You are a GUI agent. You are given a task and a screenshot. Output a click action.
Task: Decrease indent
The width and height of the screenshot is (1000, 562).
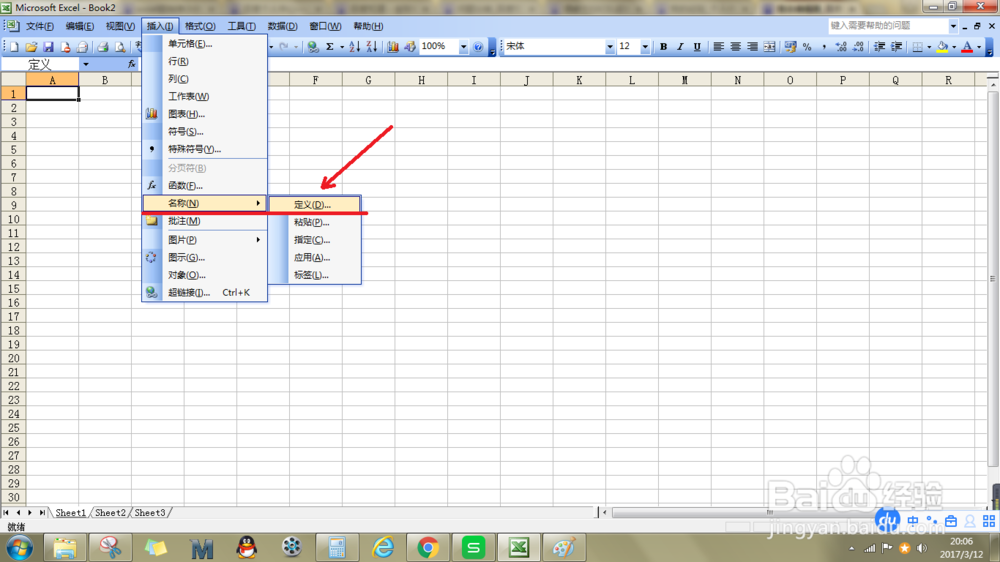[879, 47]
